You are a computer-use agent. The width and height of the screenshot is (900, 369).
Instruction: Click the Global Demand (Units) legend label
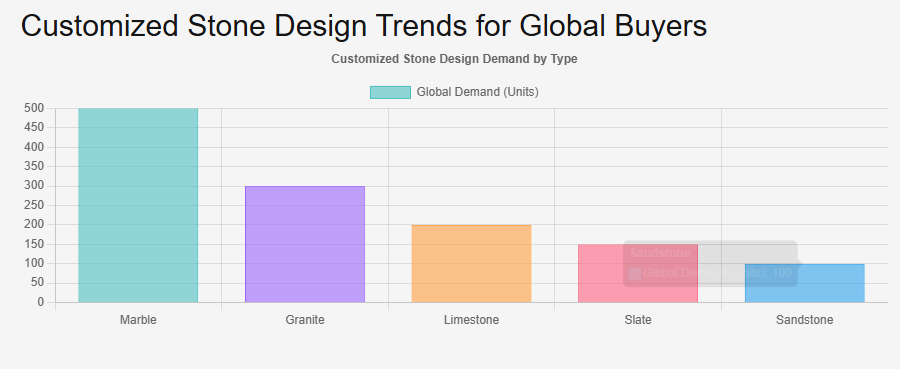tap(478, 92)
